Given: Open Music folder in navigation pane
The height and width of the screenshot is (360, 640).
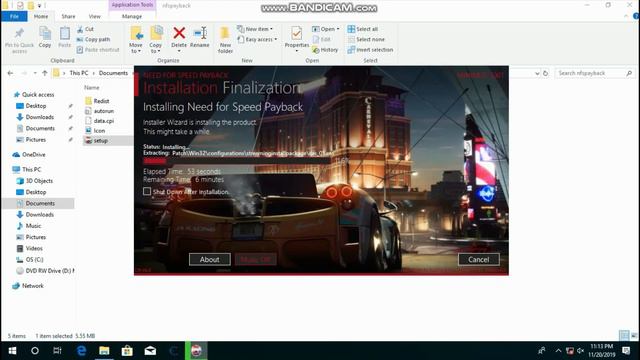Looking at the screenshot, I should pyautogui.click(x=29, y=226).
